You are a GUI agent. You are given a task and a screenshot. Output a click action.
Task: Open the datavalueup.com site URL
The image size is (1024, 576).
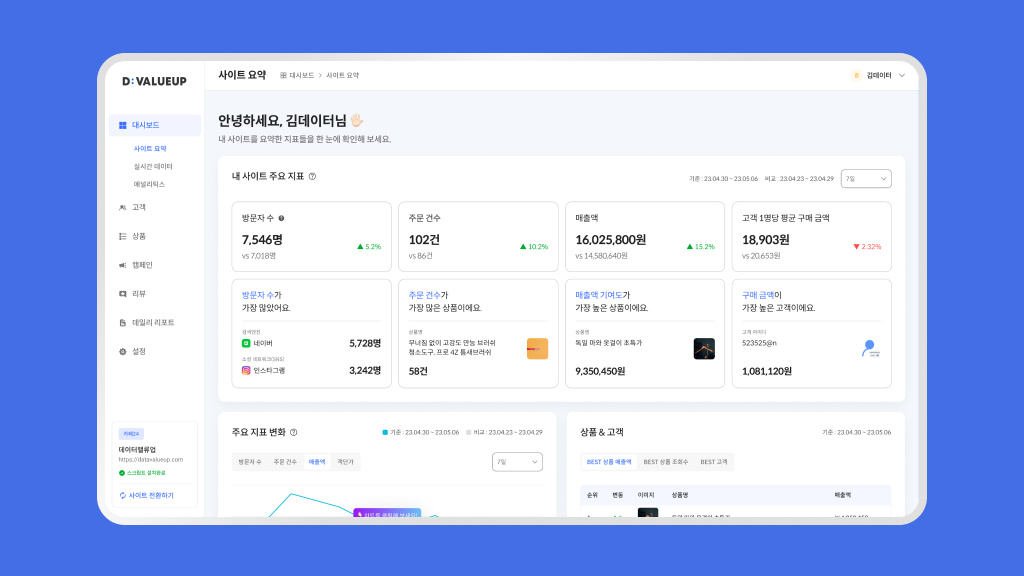151,460
